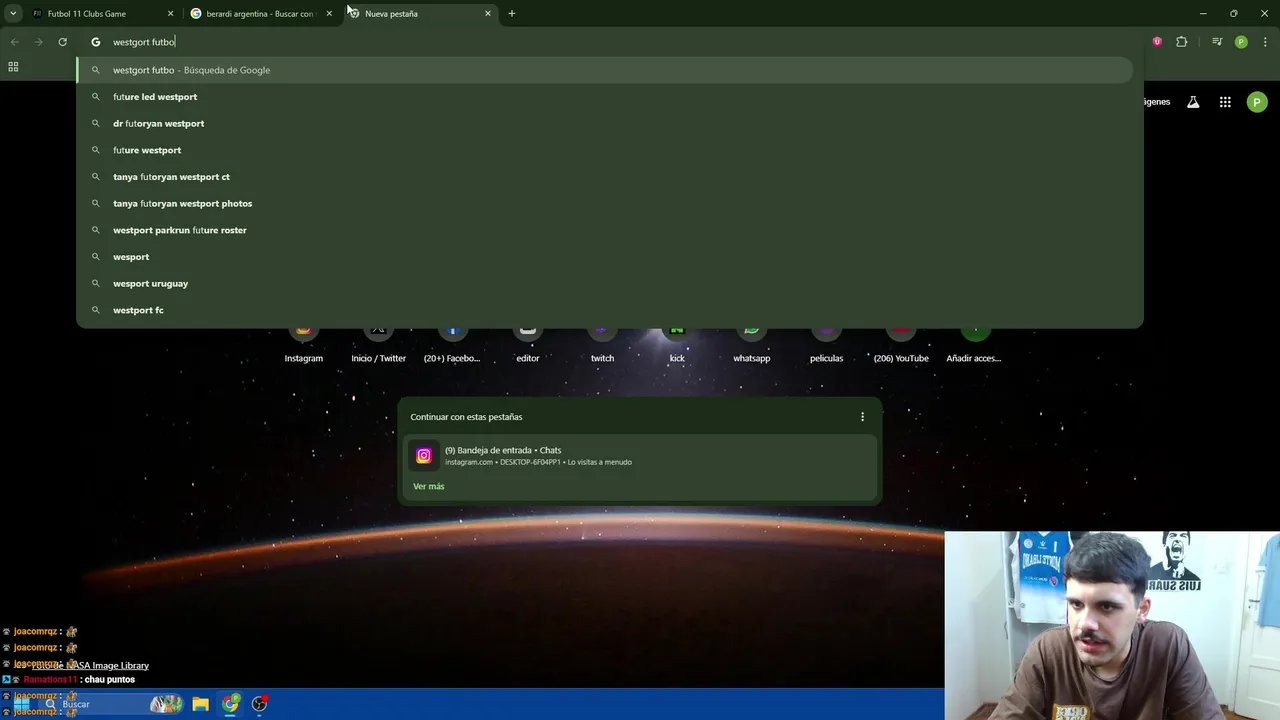Open the kick shortcut
The width and height of the screenshot is (1280, 720).
(x=677, y=345)
